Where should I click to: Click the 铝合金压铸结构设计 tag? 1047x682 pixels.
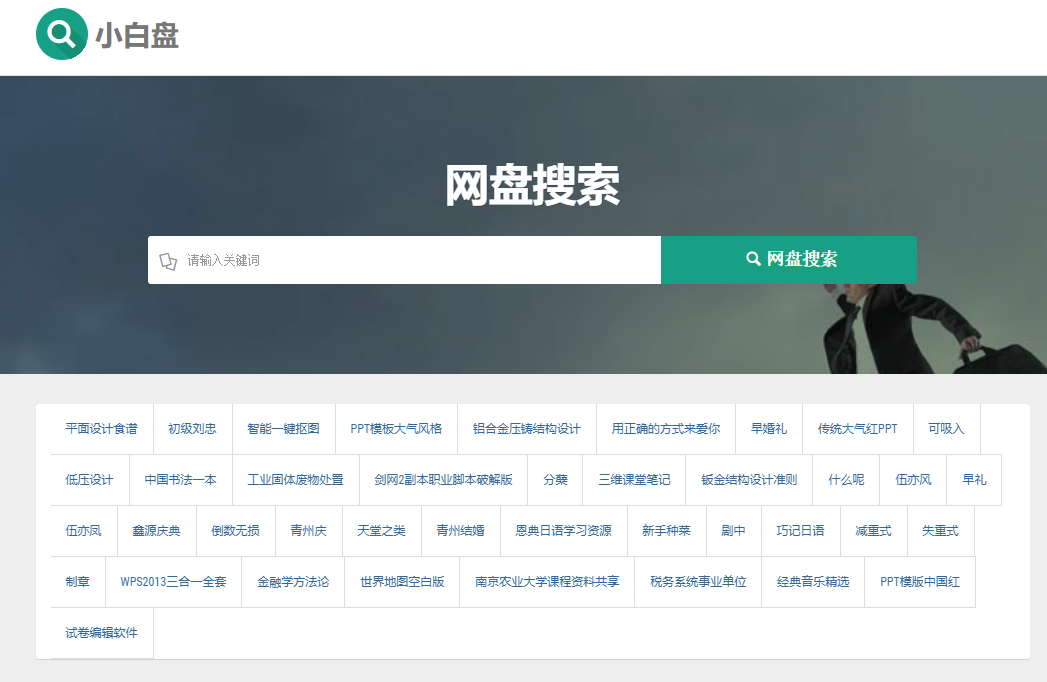tap(526, 429)
